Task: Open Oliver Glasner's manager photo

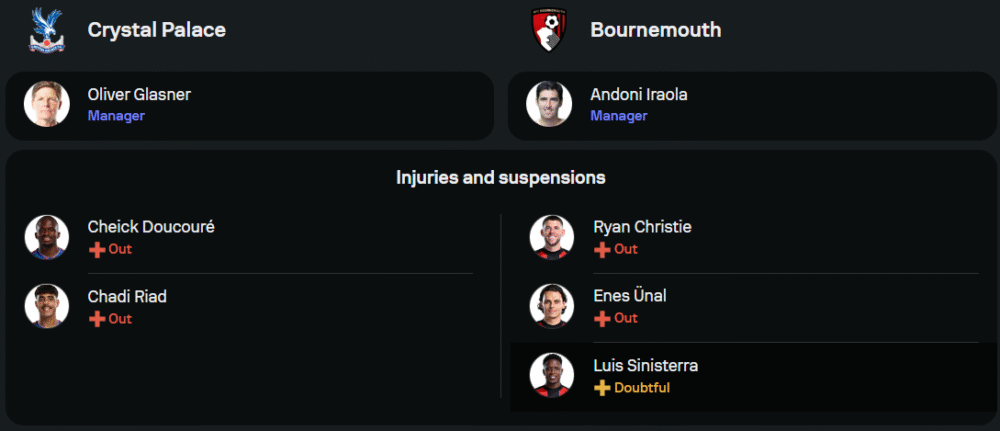Action: 47,104
